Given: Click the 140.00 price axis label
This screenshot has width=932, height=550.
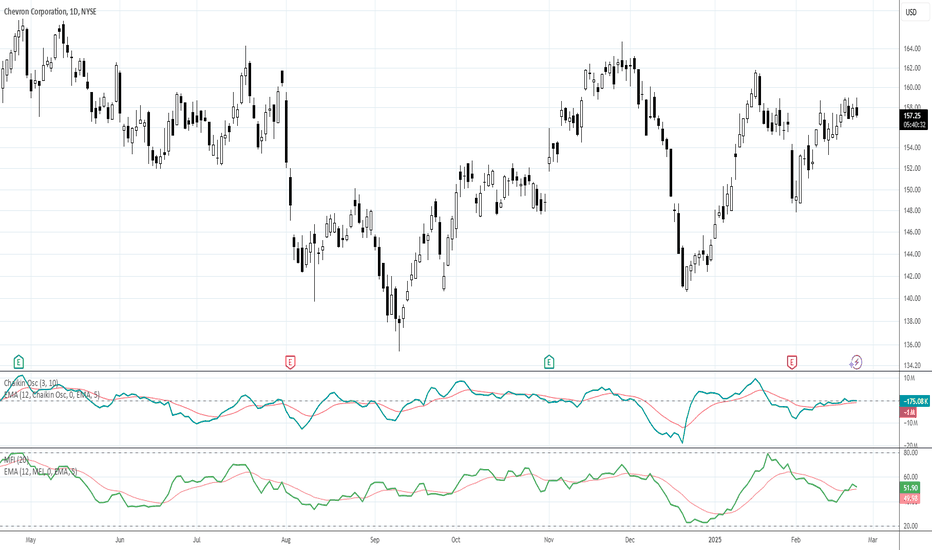Looking at the screenshot, I should click(912, 298).
